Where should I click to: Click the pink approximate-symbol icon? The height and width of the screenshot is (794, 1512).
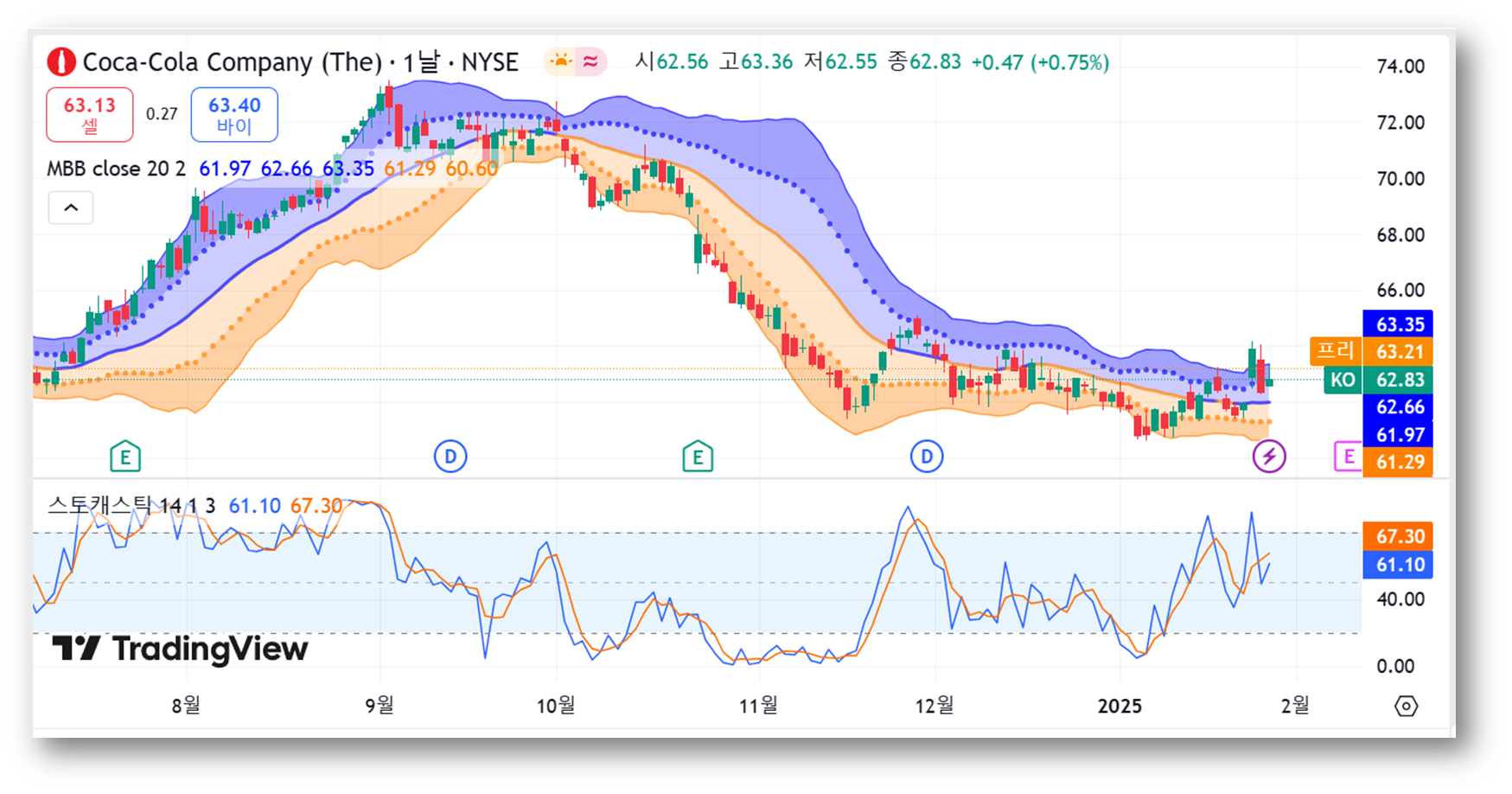tap(591, 61)
